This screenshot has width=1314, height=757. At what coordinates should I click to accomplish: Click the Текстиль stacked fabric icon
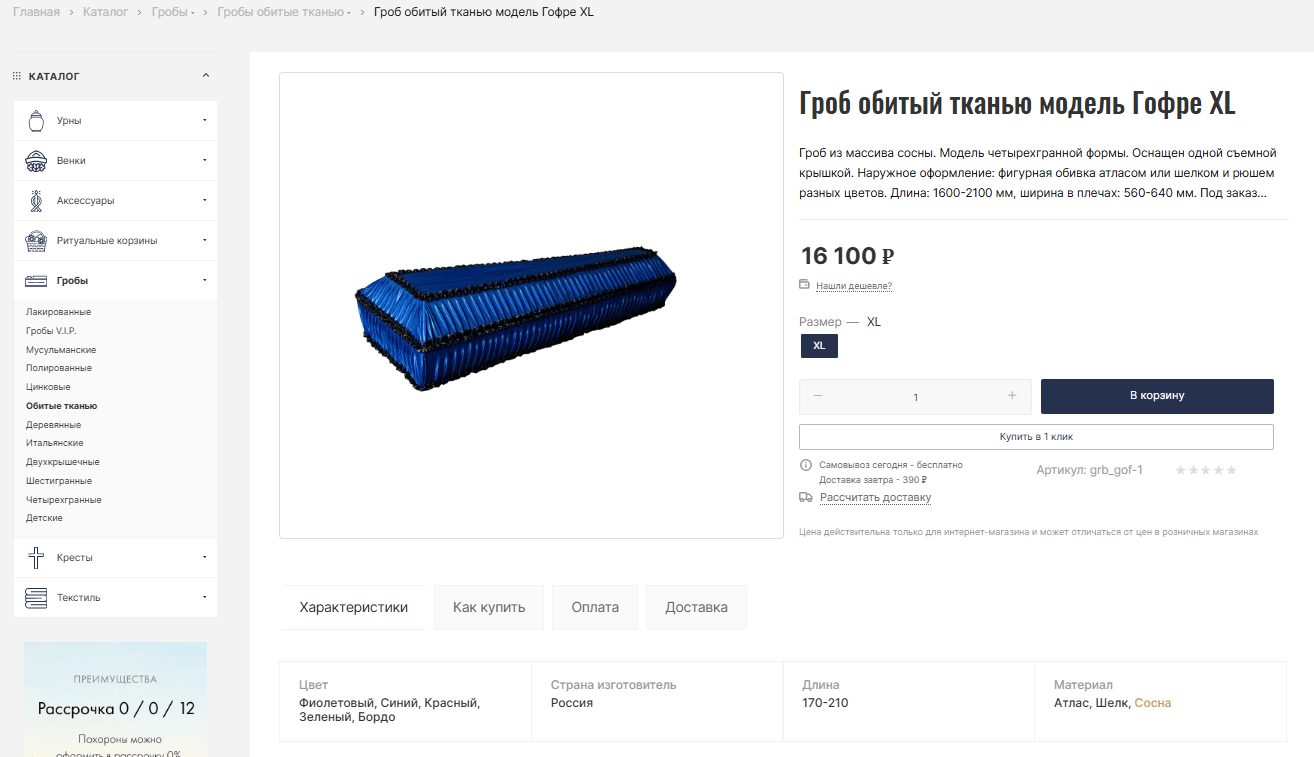click(x=36, y=598)
